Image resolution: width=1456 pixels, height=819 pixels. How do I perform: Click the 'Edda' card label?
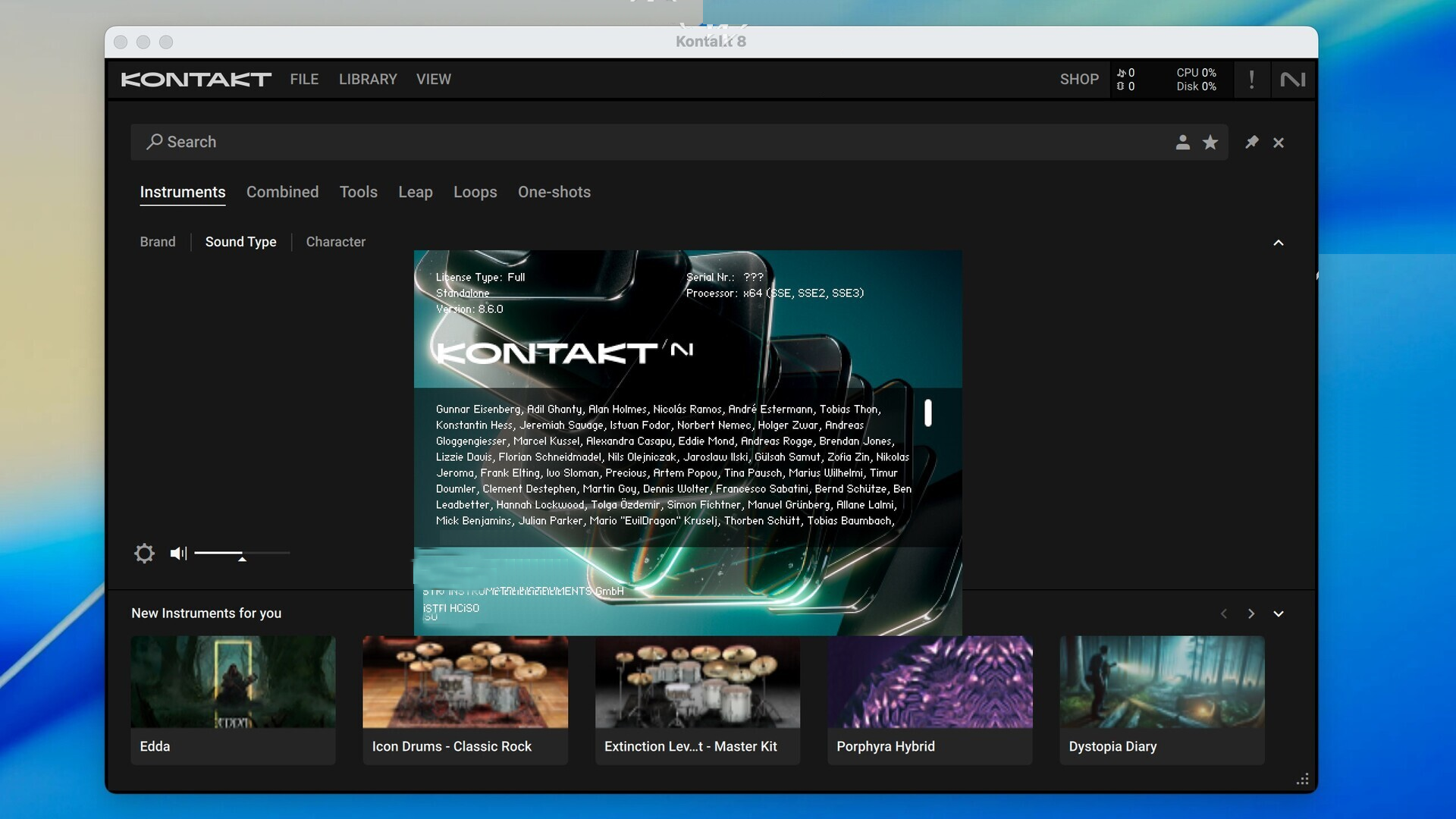click(155, 747)
